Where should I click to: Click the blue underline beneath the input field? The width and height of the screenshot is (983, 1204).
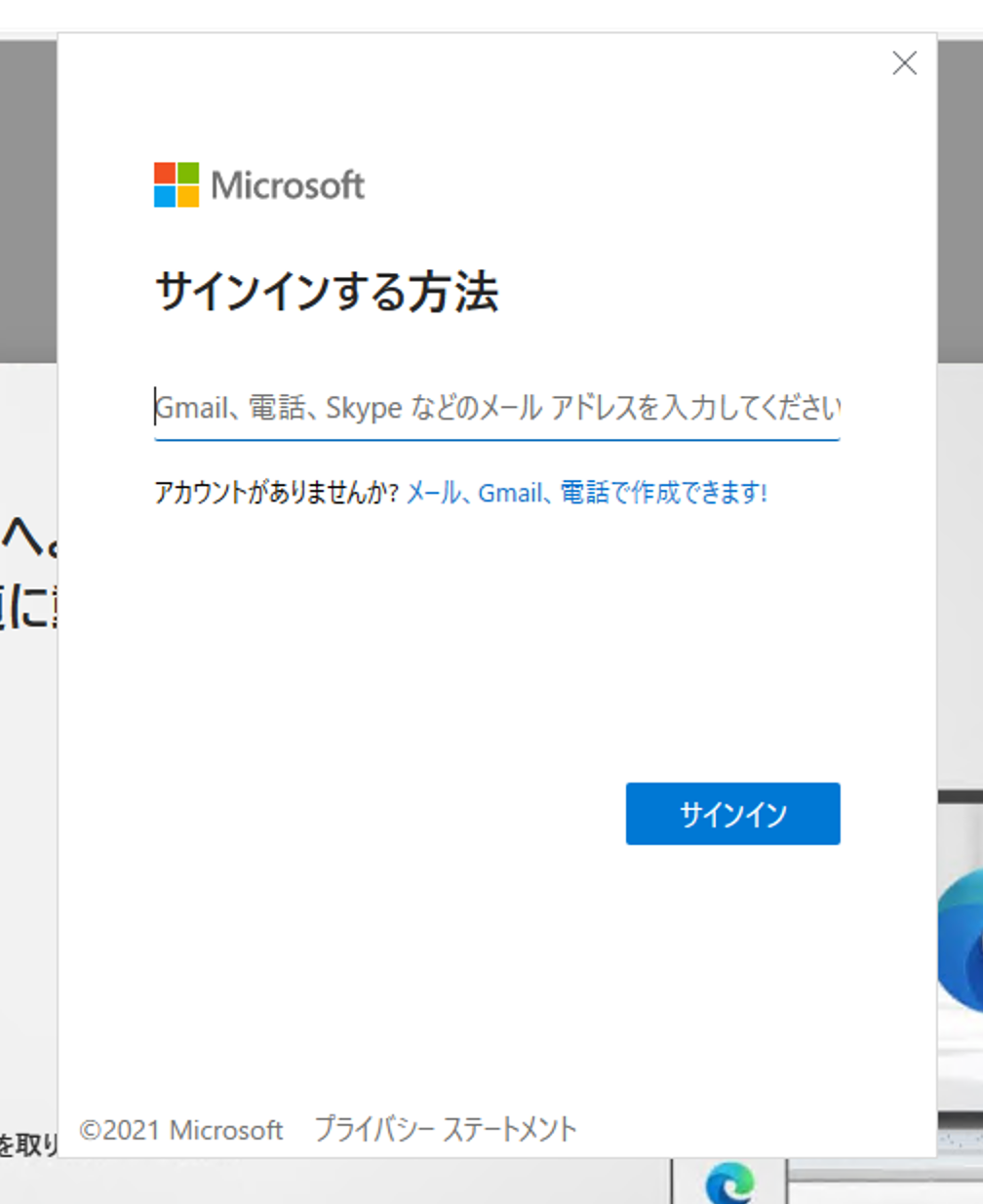[x=496, y=439]
